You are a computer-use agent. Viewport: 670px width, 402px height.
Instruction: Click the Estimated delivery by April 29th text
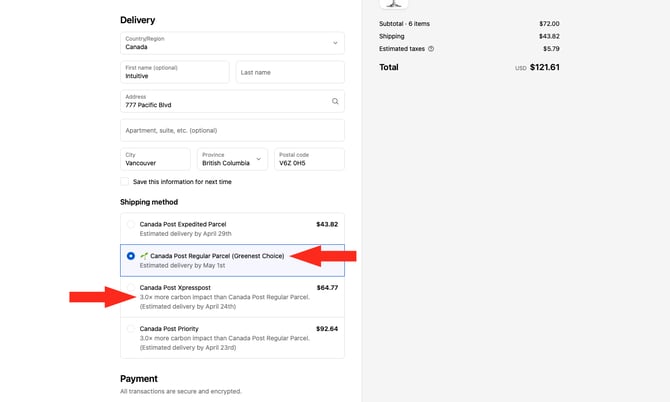click(x=185, y=234)
